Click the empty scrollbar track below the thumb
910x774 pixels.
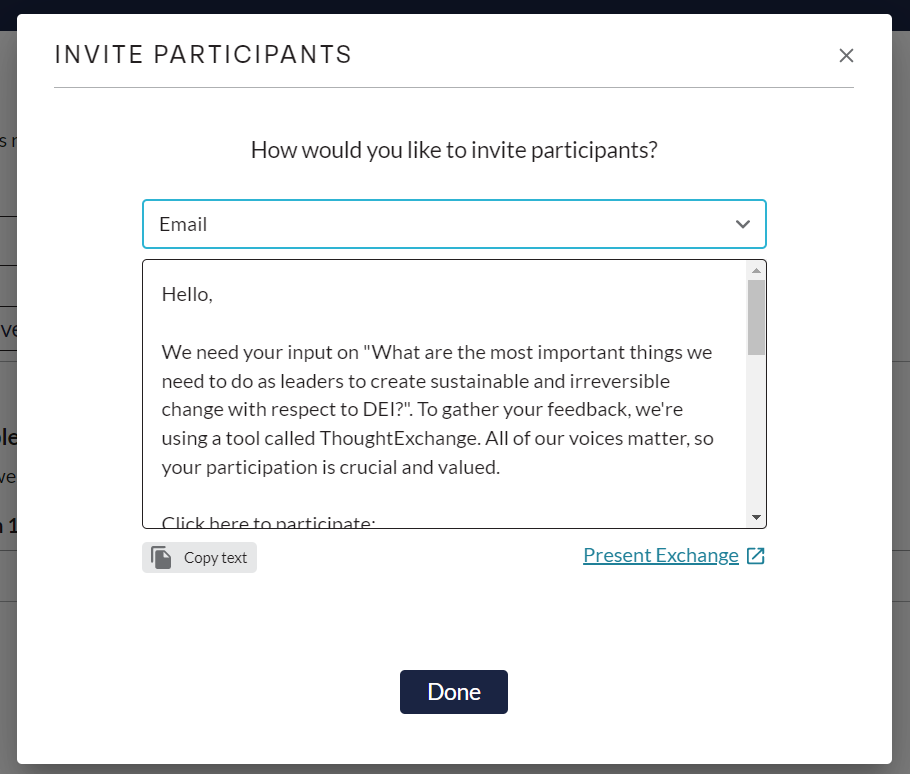(x=756, y=432)
